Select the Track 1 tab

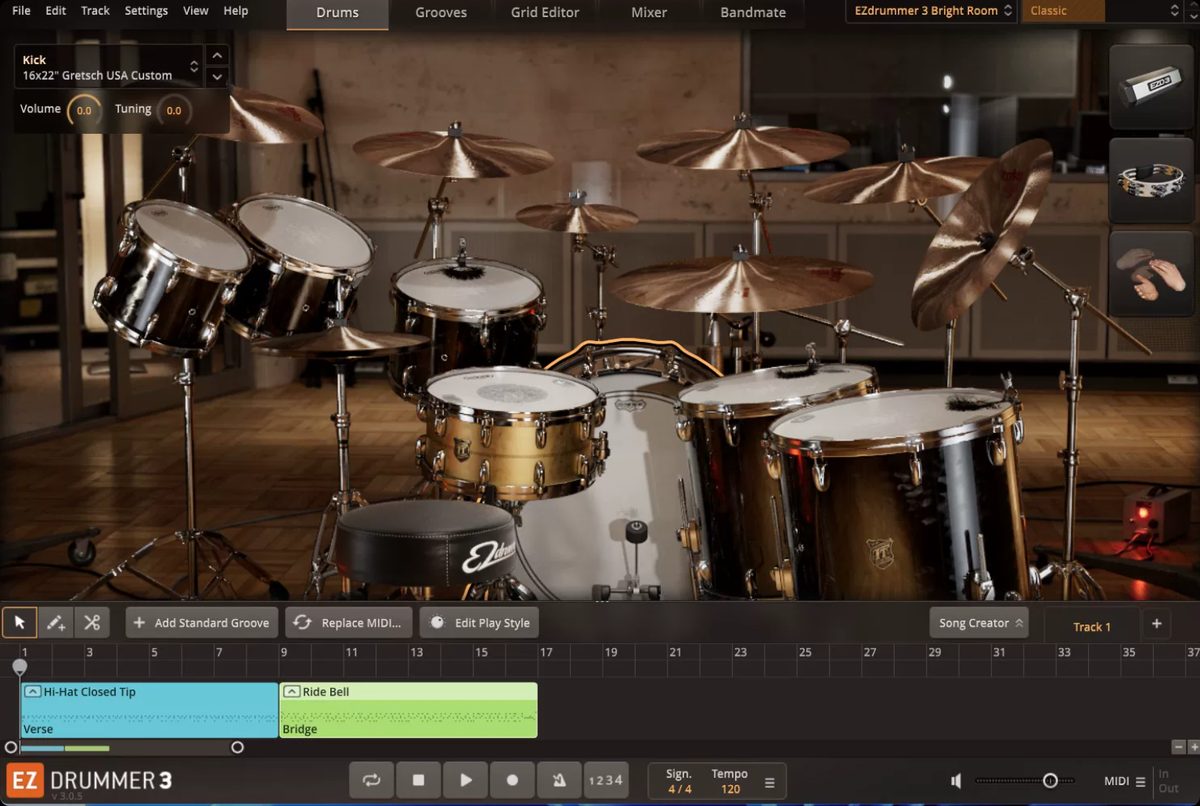(x=1092, y=626)
